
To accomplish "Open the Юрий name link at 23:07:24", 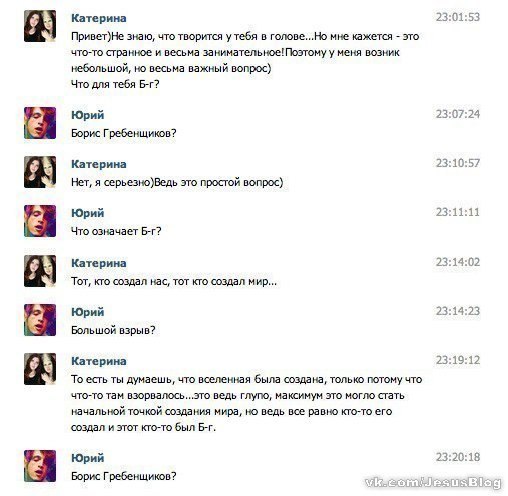I will 88,115.
